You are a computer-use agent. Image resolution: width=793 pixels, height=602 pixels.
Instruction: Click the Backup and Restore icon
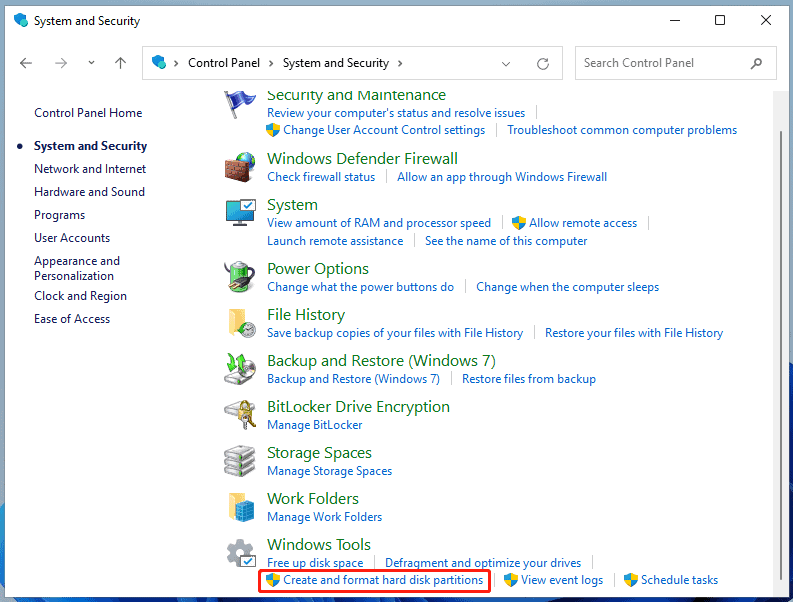[240, 369]
